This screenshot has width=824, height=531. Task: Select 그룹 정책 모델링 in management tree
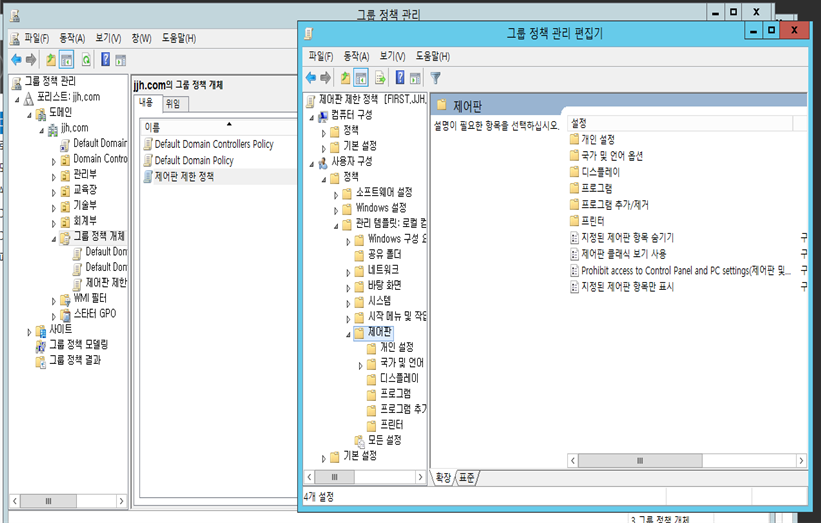72,345
